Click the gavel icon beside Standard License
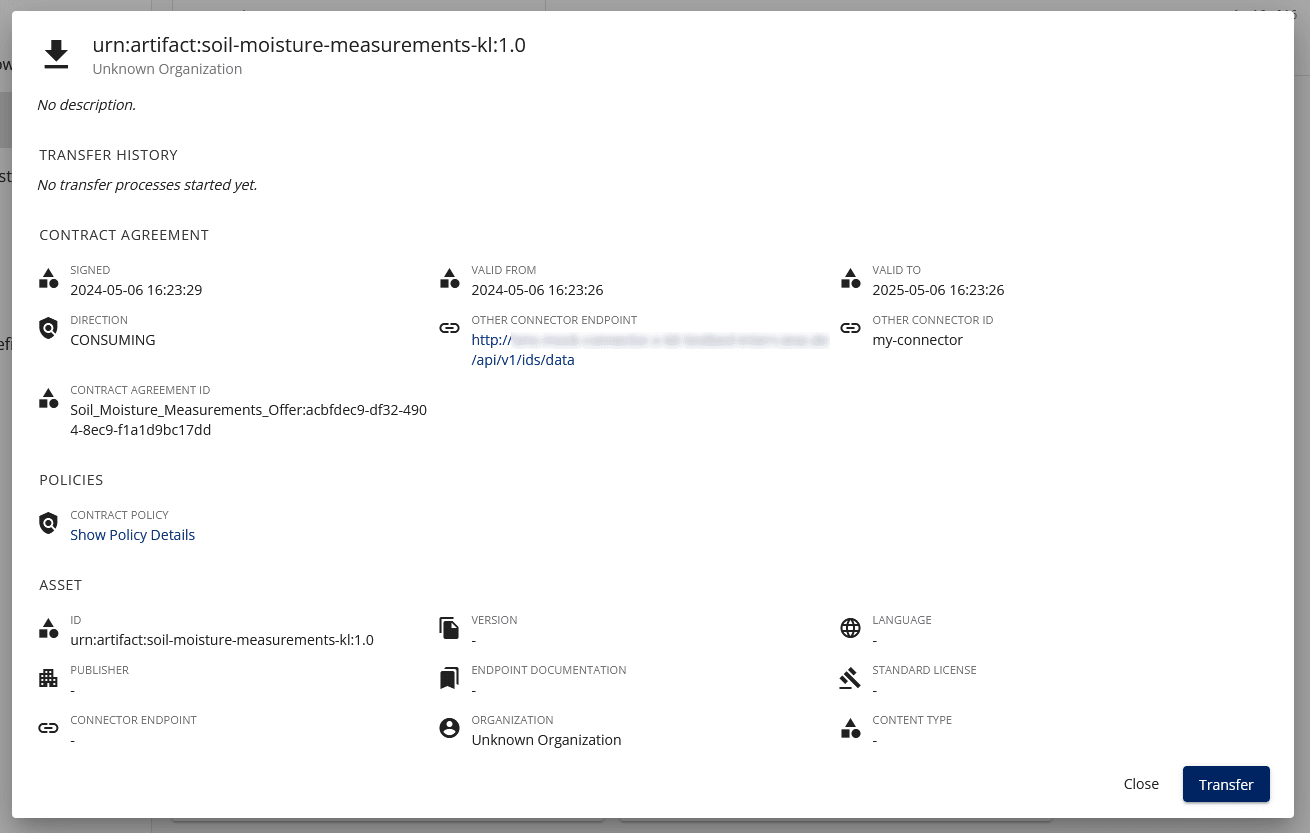Viewport: 1310px width, 833px height. tap(850, 678)
